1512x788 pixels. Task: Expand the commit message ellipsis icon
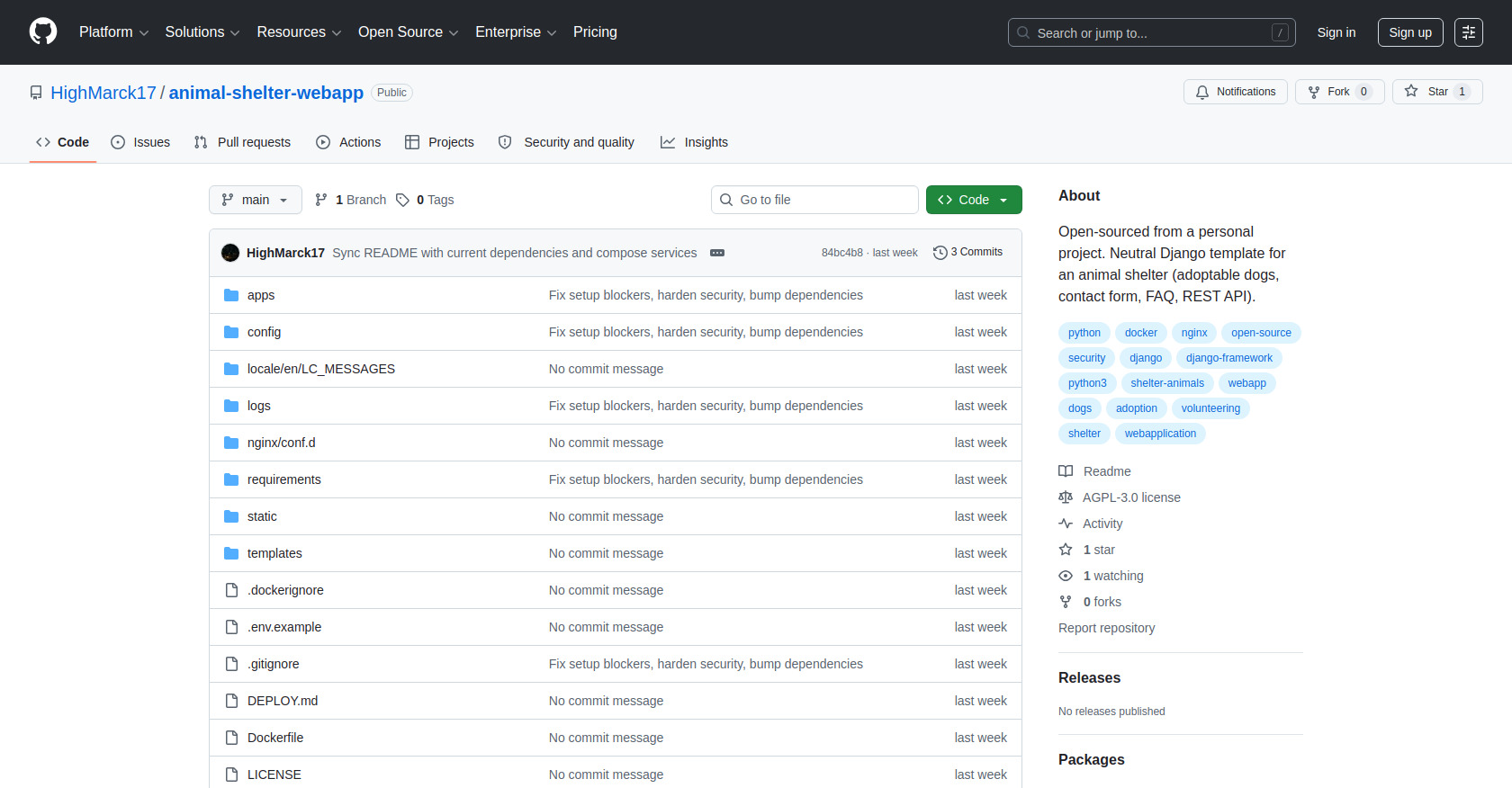tap(717, 253)
